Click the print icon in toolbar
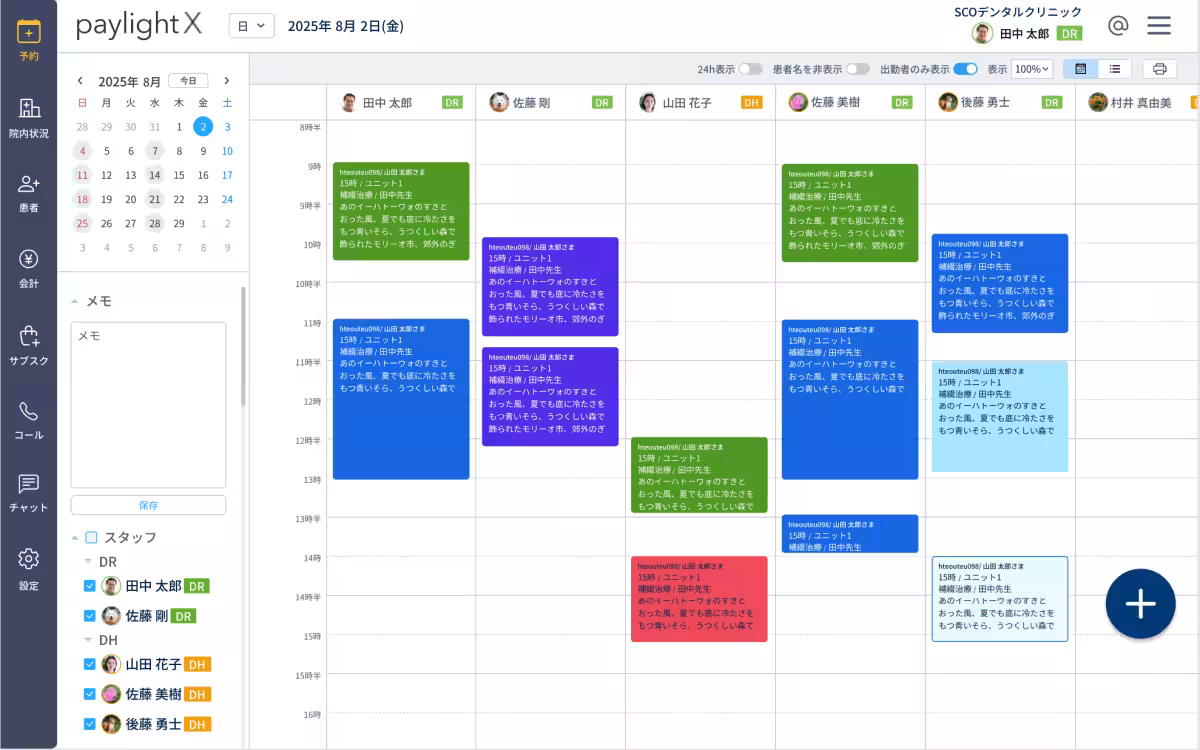The height and width of the screenshot is (750, 1200). pos(1159,69)
